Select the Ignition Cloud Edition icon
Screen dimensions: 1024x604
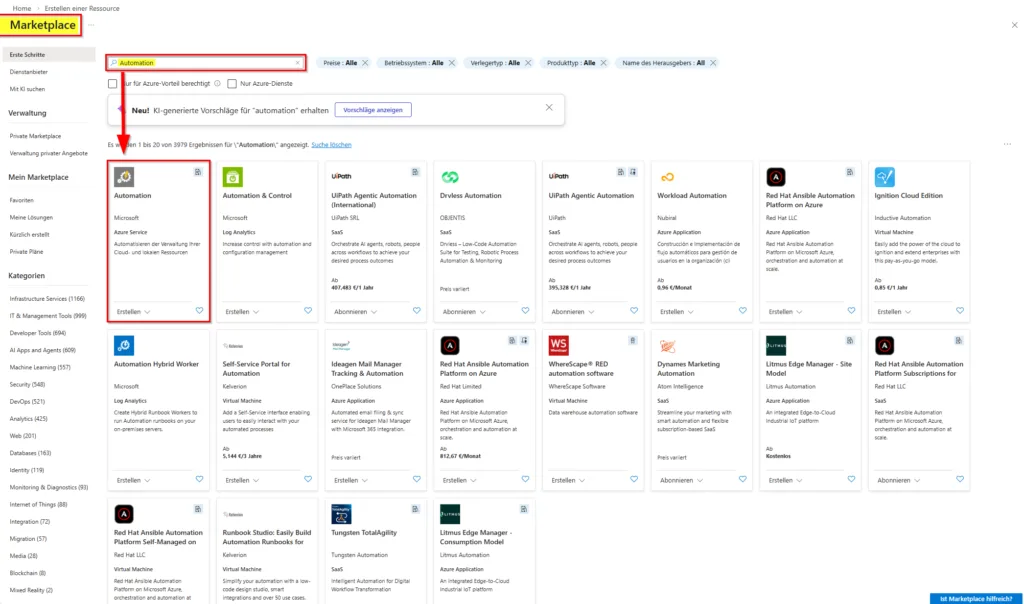[x=884, y=177]
